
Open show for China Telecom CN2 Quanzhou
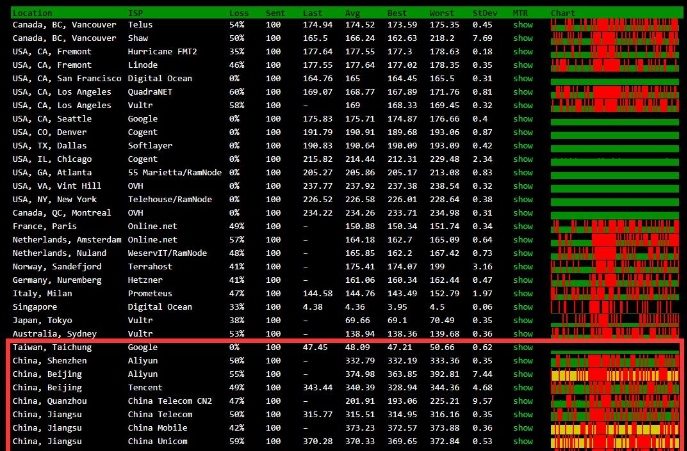pyautogui.click(x=523, y=401)
